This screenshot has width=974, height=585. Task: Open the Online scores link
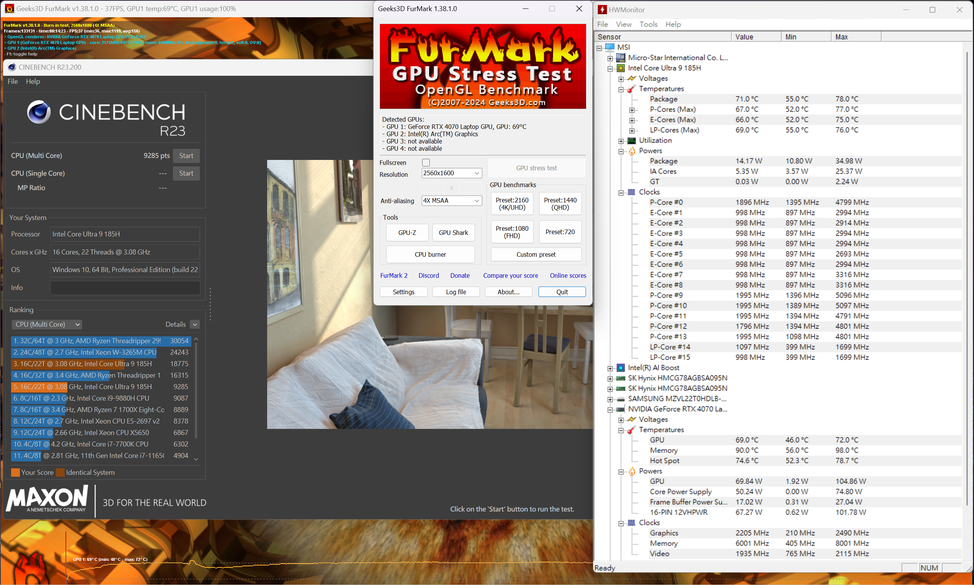568,276
